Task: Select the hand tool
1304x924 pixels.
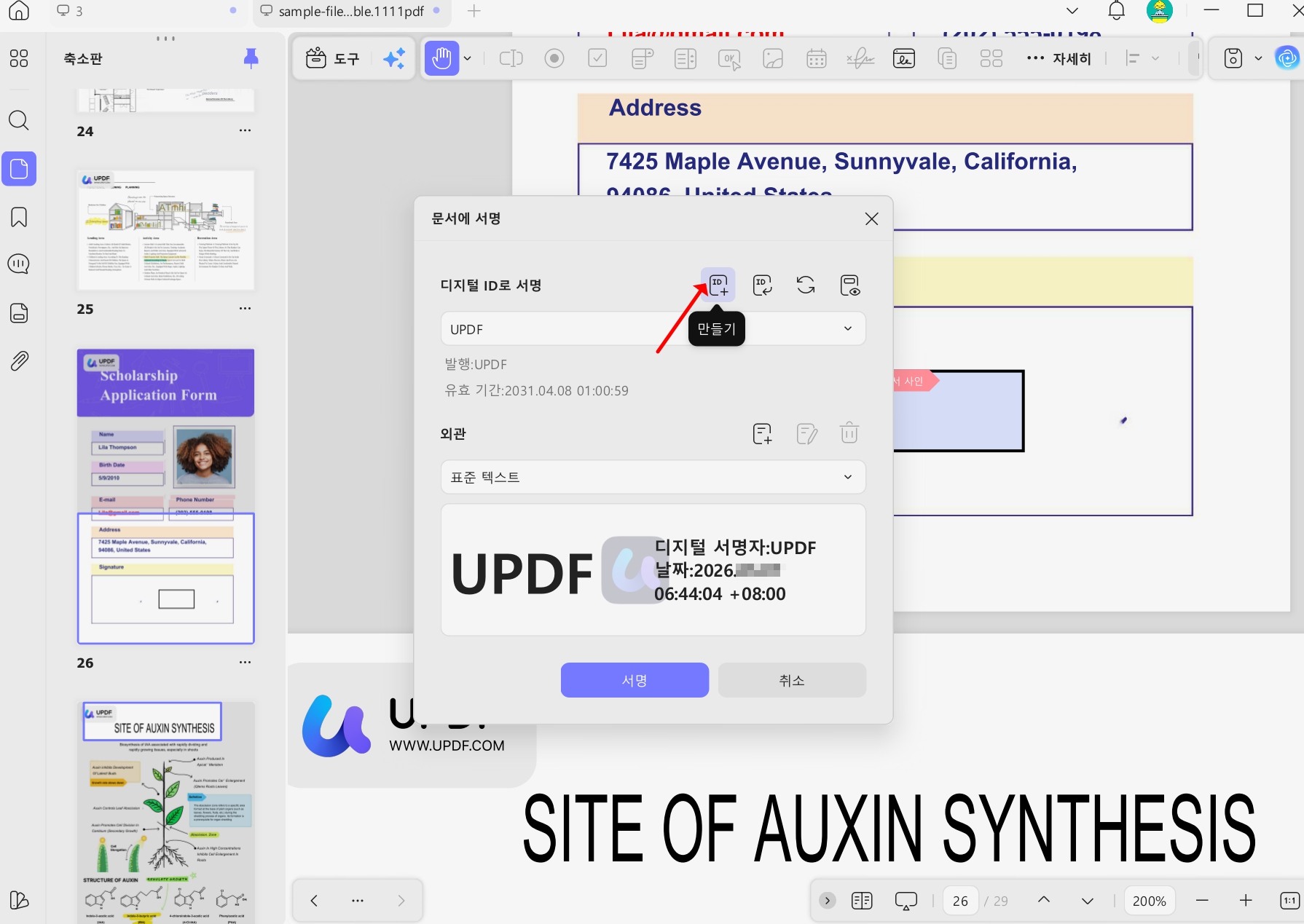Action: [x=441, y=58]
